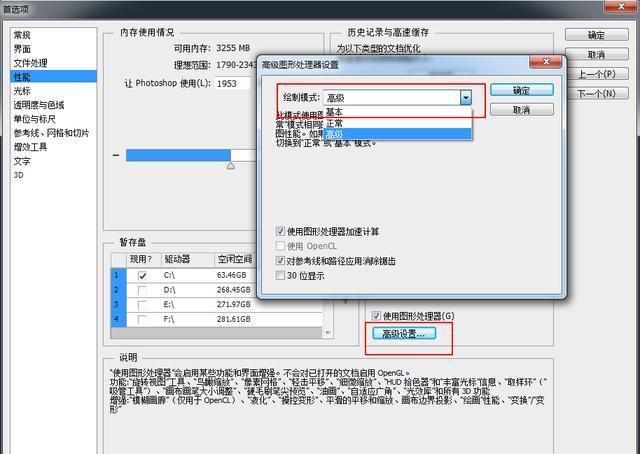Open the 绘制模式 dropdown arrow

click(x=465, y=98)
